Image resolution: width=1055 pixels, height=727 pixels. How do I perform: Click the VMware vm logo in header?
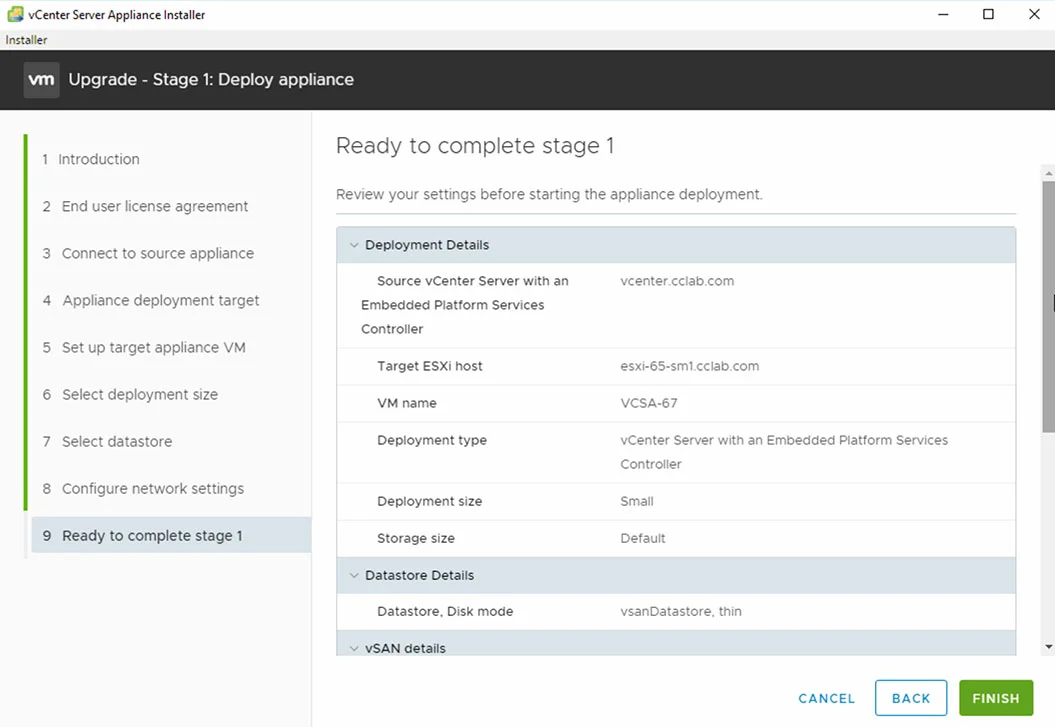pyautogui.click(x=41, y=80)
